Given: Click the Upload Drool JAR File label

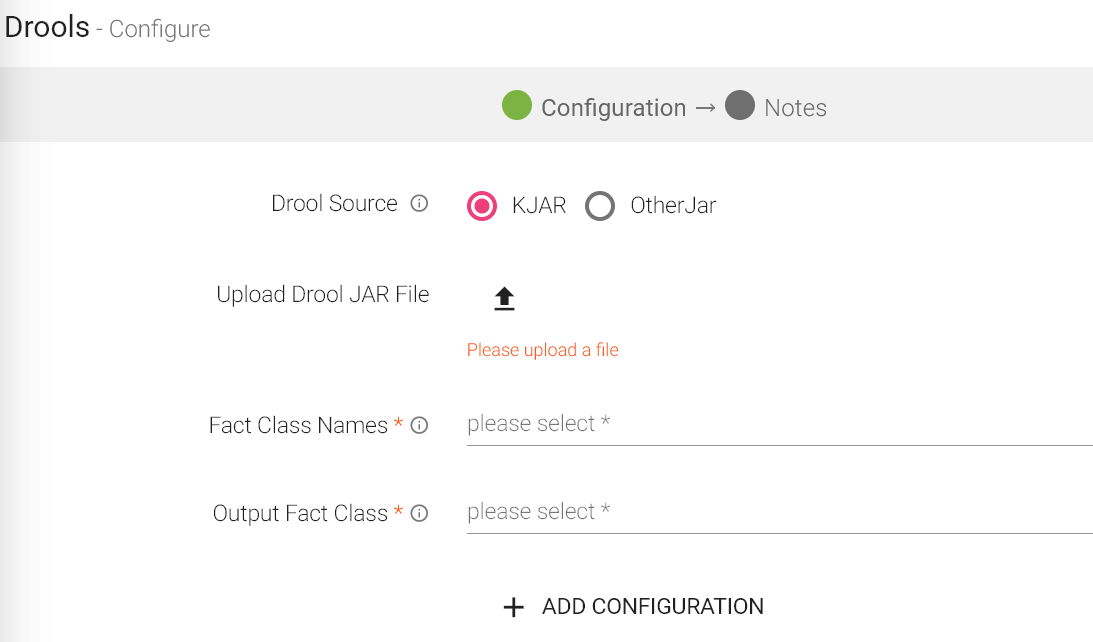Looking at the screenshot, I should click(322, 295).
